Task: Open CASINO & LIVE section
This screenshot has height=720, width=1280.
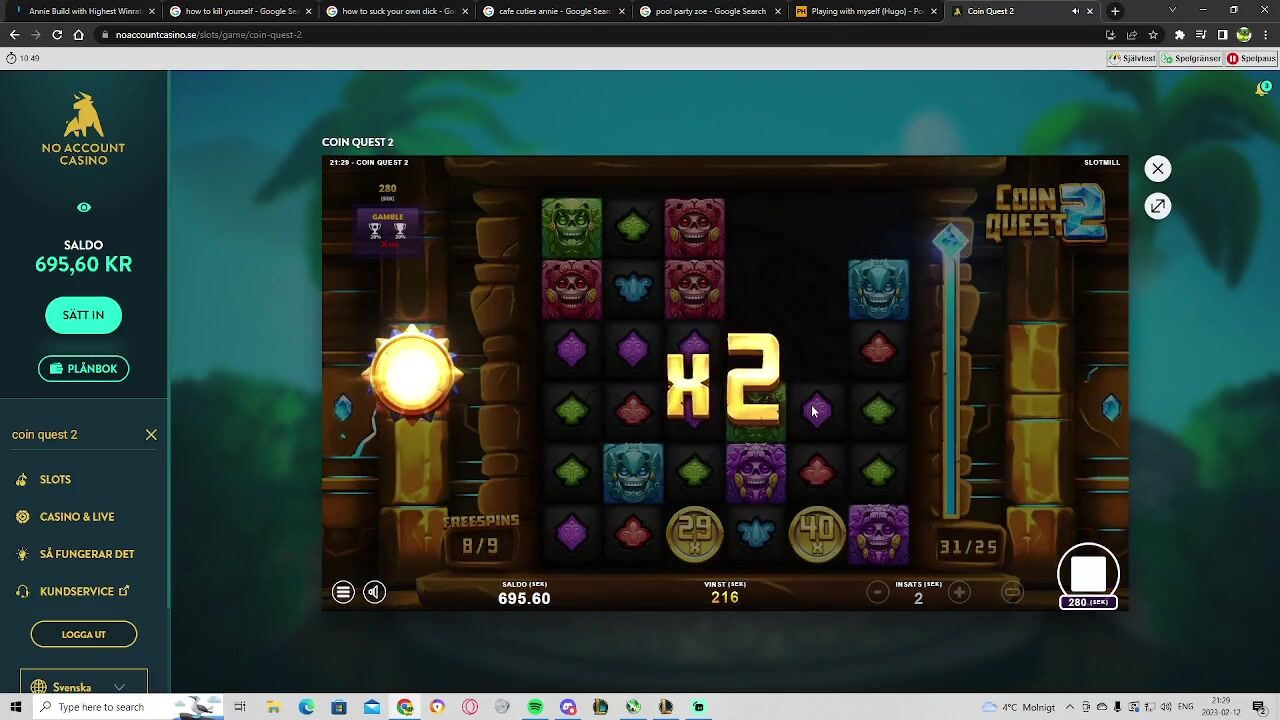Action: click(x=77, y=517)
